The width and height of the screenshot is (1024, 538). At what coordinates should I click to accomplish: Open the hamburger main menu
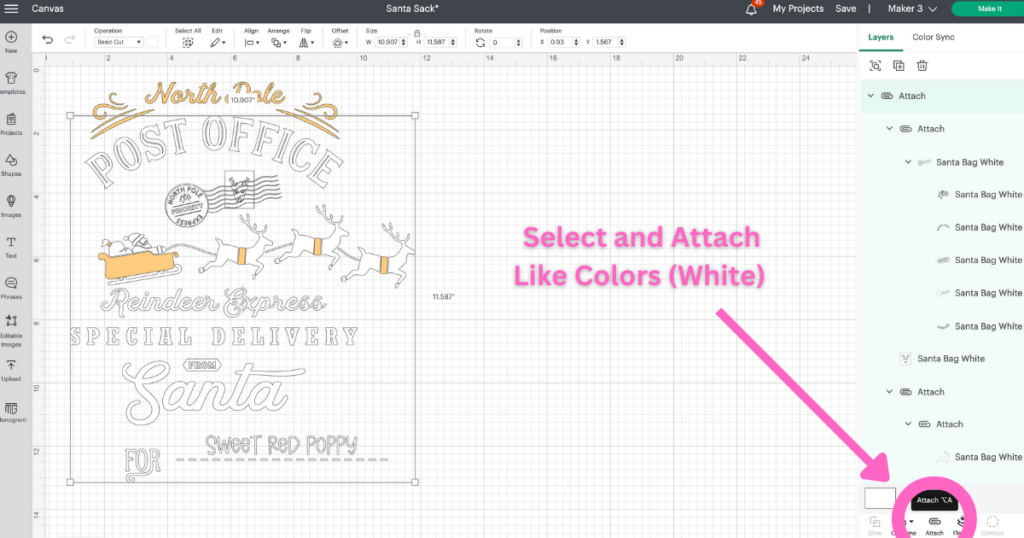point(11,8)
